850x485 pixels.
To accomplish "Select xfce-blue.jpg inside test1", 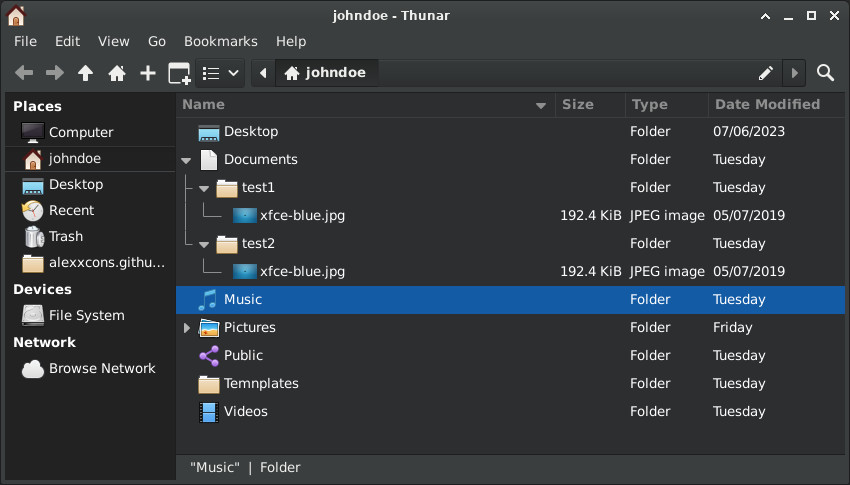I will (x=510, y=216).
